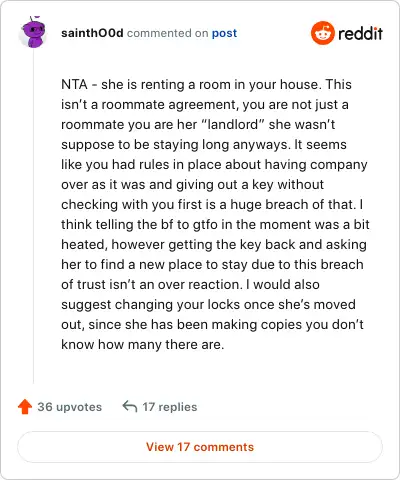Click the gray "commented on" text
This screenshot has height=480, width=400.
[x=168, y=33]
